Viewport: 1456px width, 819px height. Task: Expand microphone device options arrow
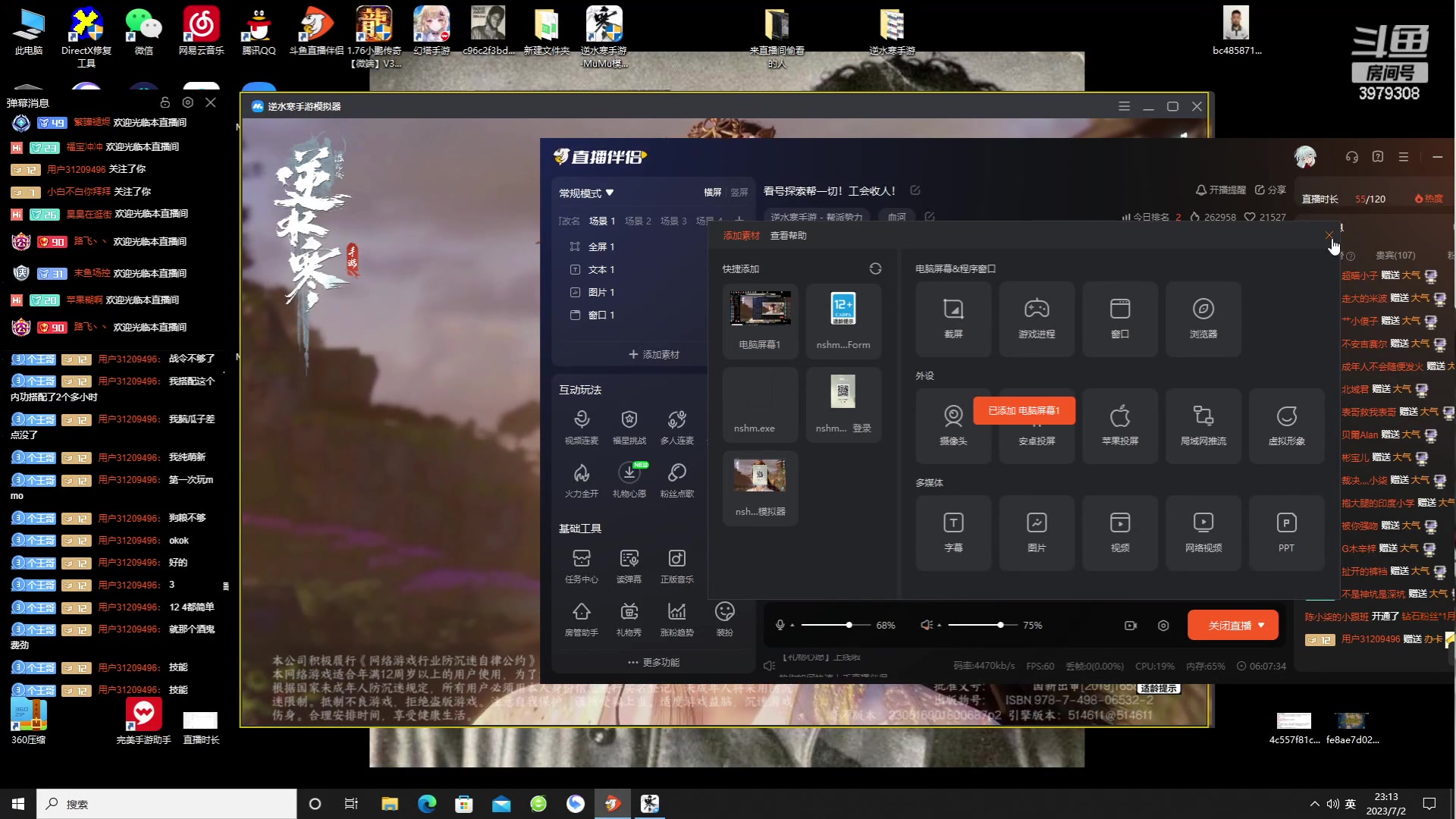click(792, 626)
